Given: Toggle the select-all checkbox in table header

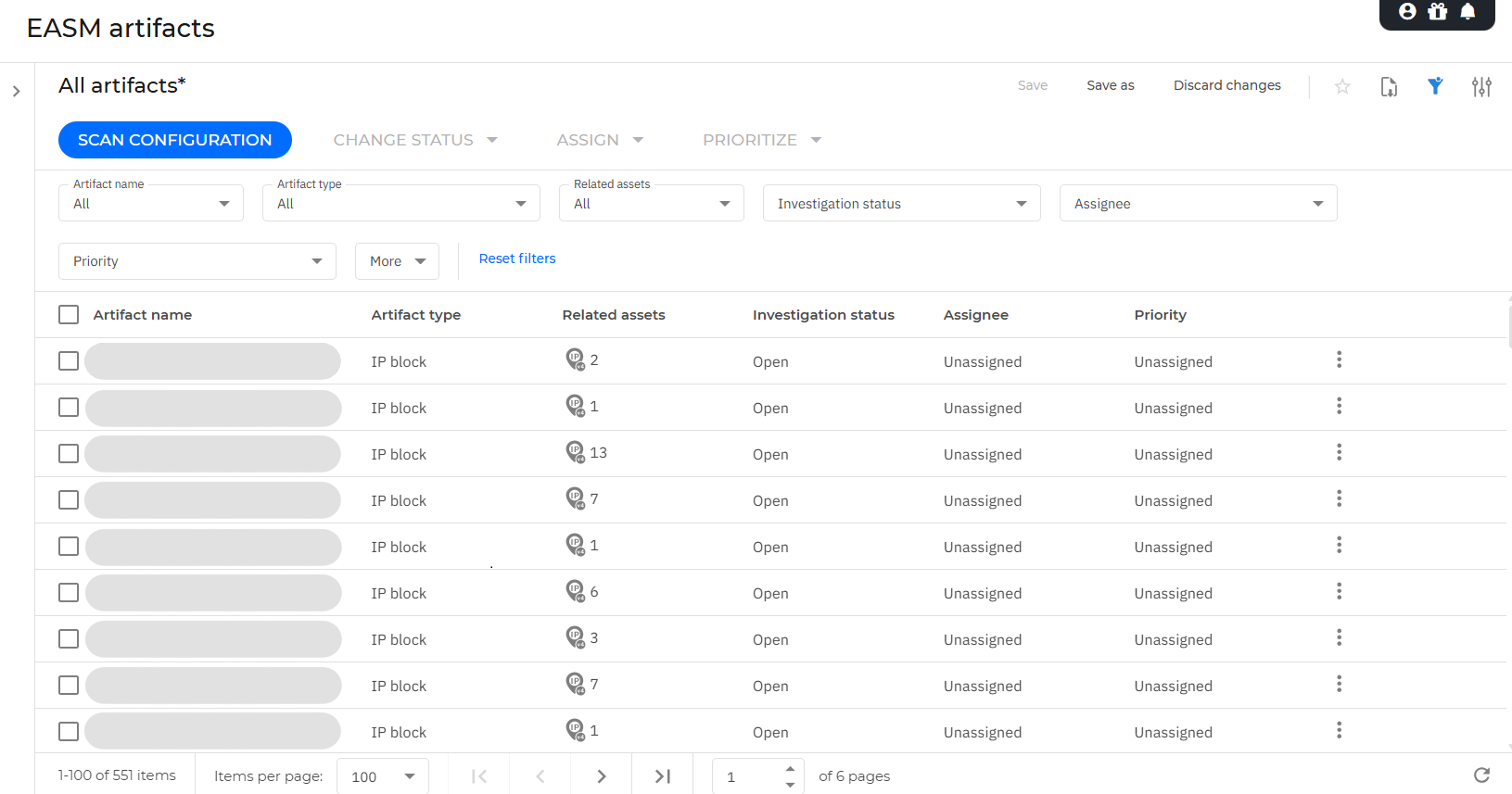Looking at the screenshot, I should coord(69,315).
